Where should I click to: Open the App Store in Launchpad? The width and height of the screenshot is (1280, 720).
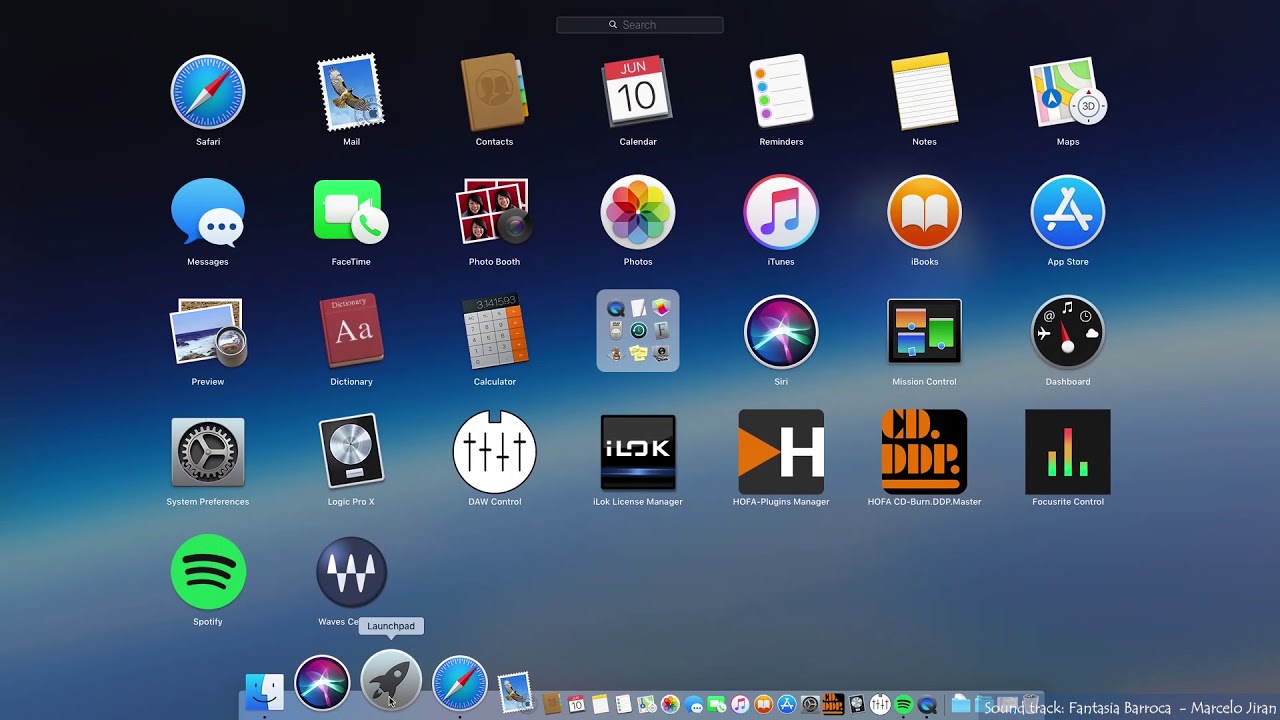[x=1068, y=212]
